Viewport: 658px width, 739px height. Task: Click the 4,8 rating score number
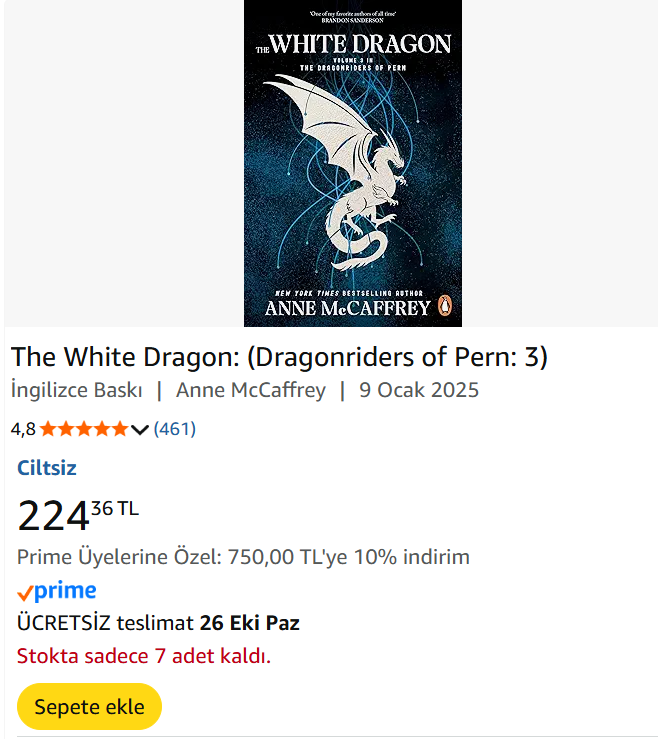pos(23,429)
